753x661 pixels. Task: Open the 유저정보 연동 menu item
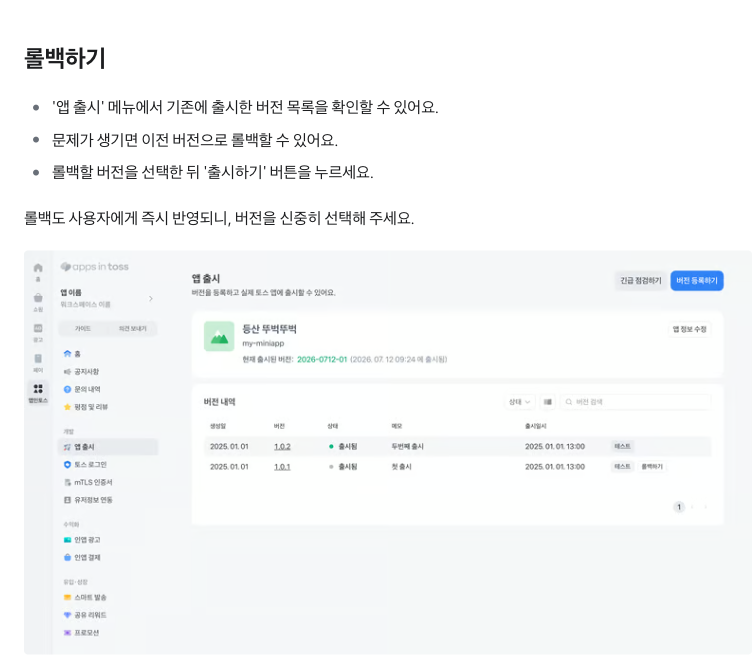point(93,500)
